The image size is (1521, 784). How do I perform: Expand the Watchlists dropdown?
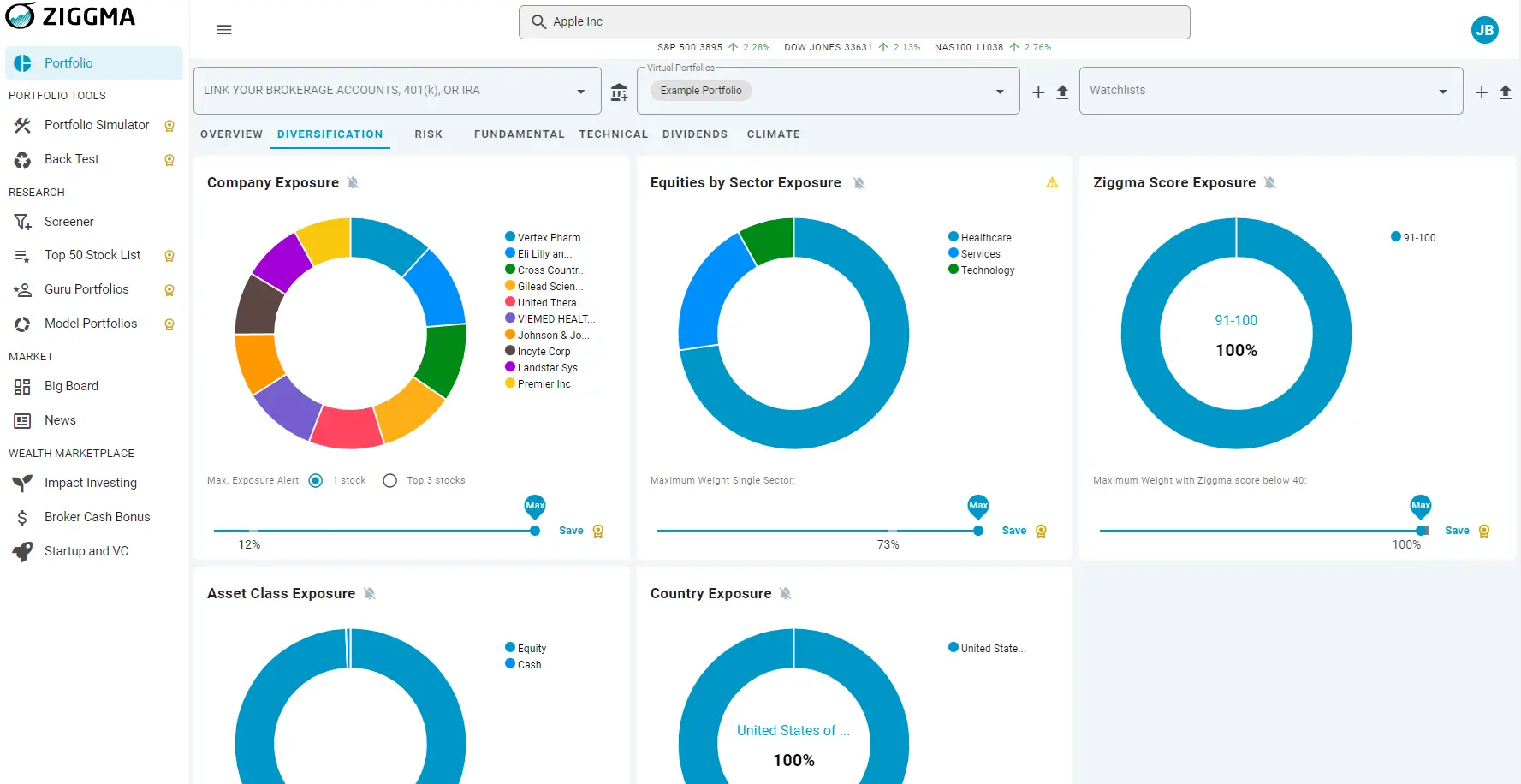(x=1443, y=92)
